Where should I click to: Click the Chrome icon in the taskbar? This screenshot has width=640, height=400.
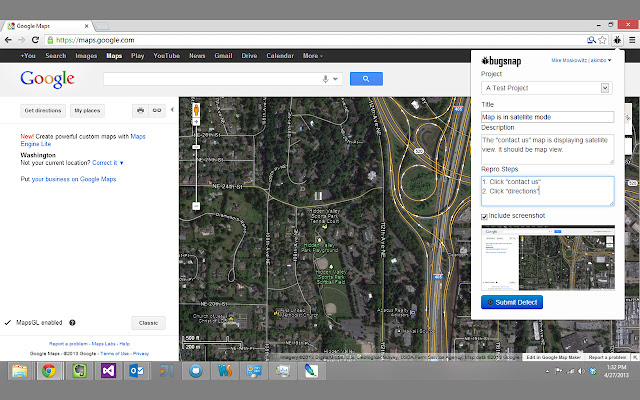(49, 371)
